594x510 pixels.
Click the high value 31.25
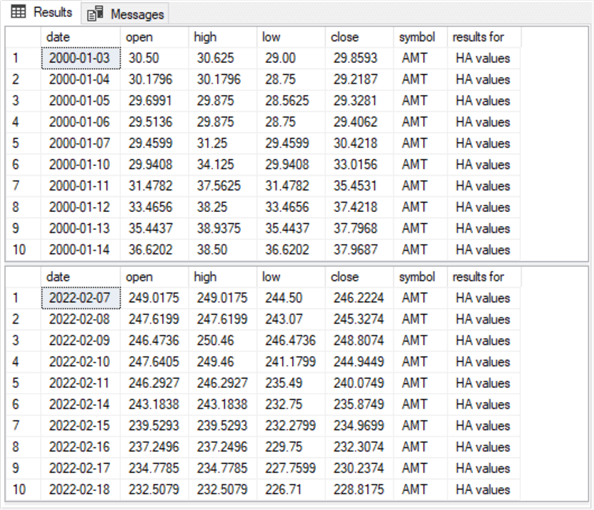(x=223, y=144)
